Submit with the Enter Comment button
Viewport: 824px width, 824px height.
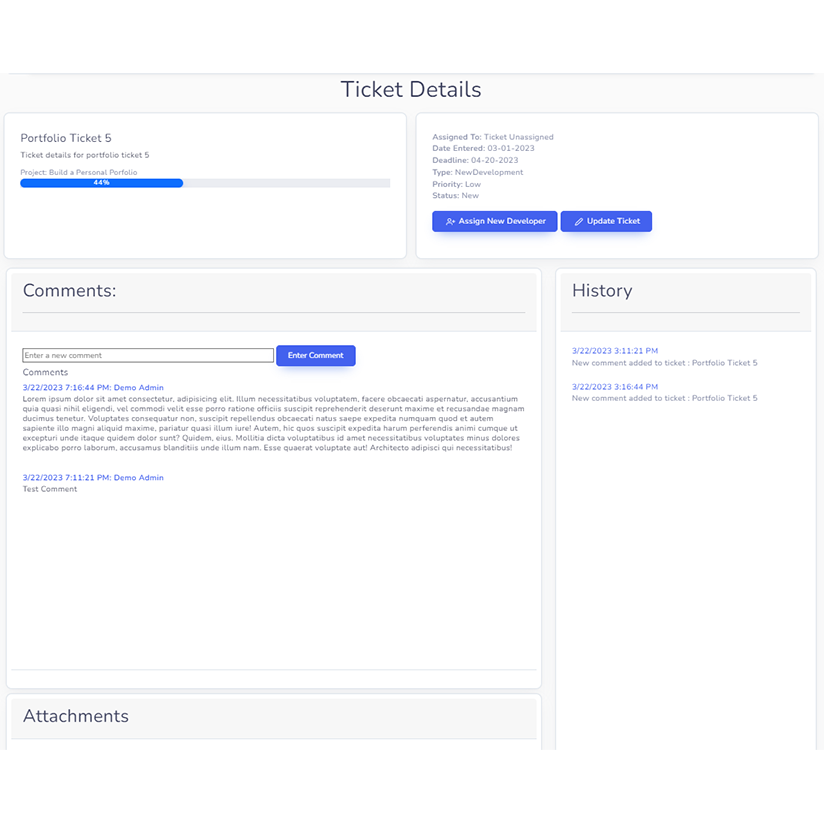pyautogui.click(x=316, y=356)
